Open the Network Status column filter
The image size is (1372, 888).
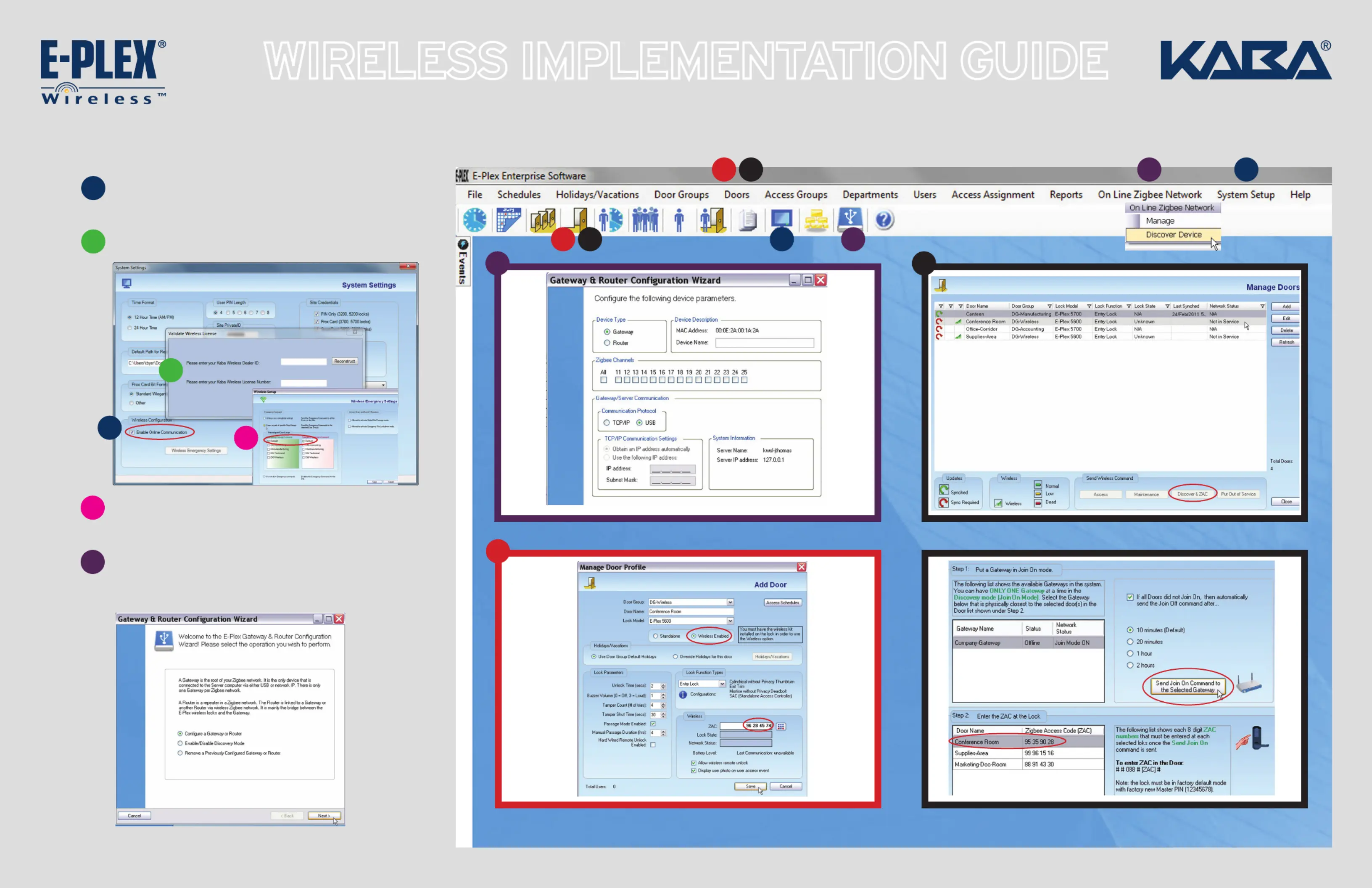point(1262,306)
